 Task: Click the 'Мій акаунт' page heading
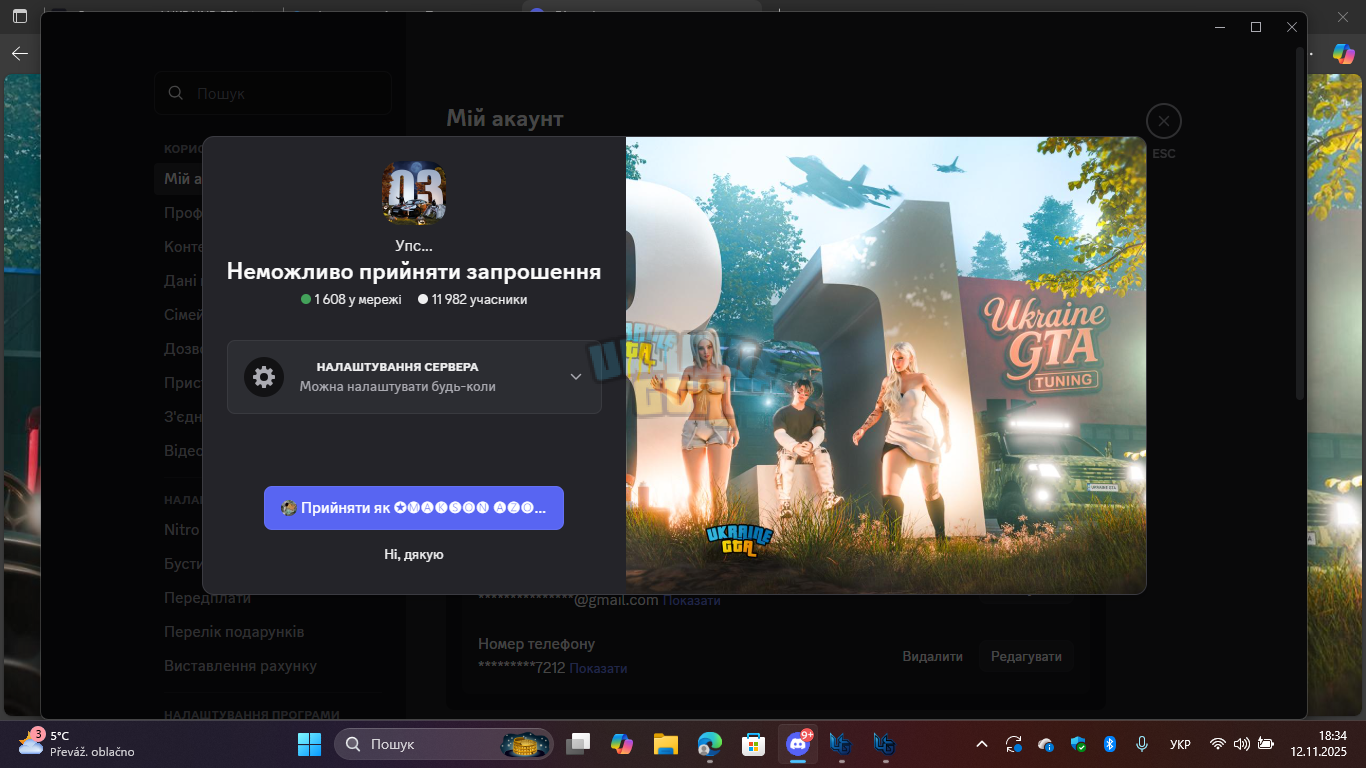[505, 119]
